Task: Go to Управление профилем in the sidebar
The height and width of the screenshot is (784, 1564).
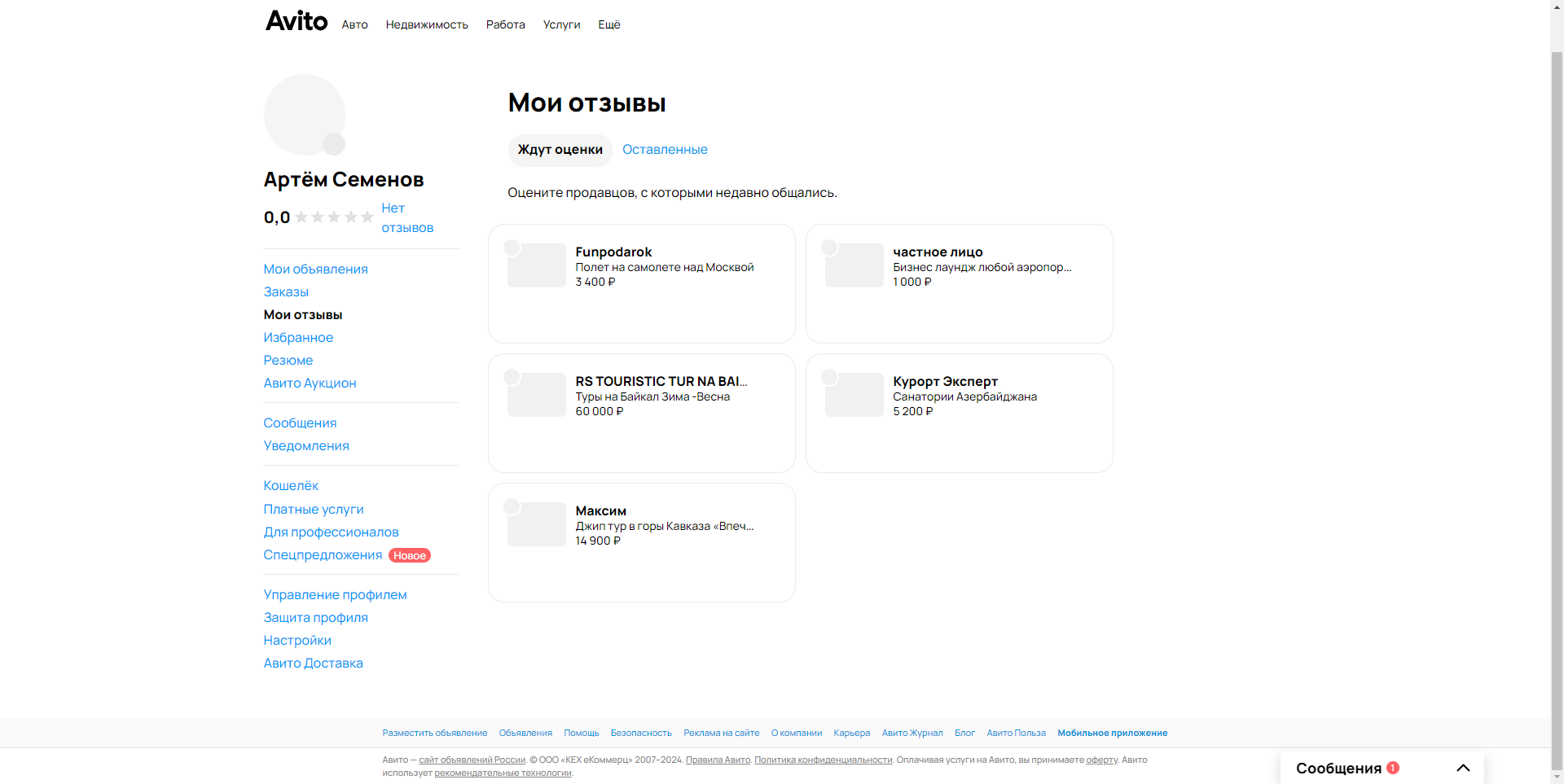Action: pyautogui.click(x=336, y=594)
